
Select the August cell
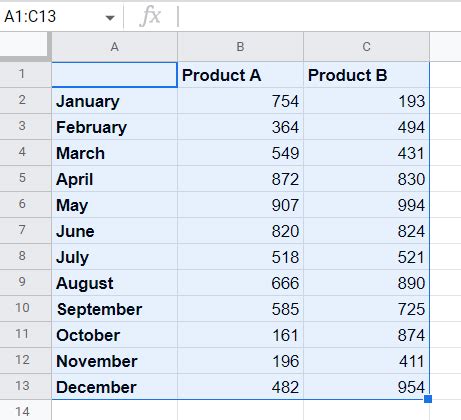[x=115, y=283]
